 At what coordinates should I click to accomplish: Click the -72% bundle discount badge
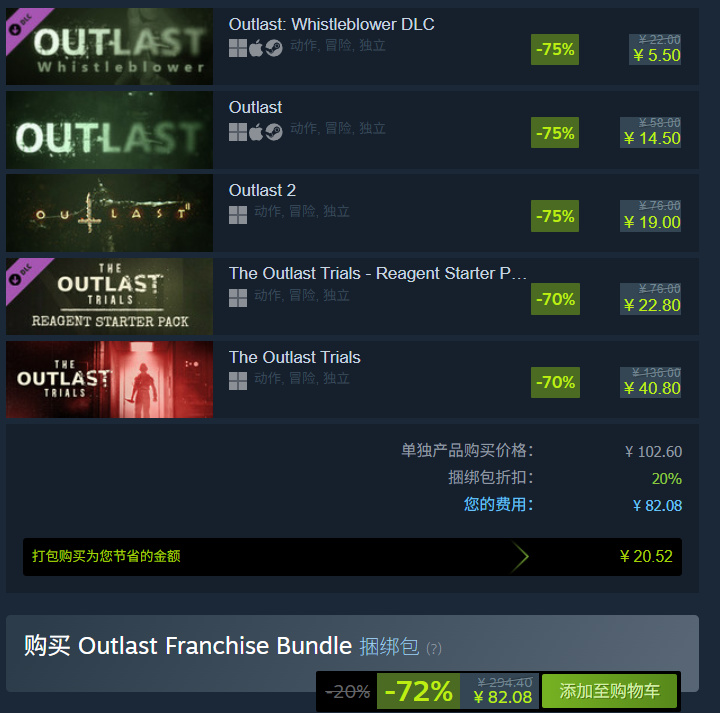click(418, 691)
